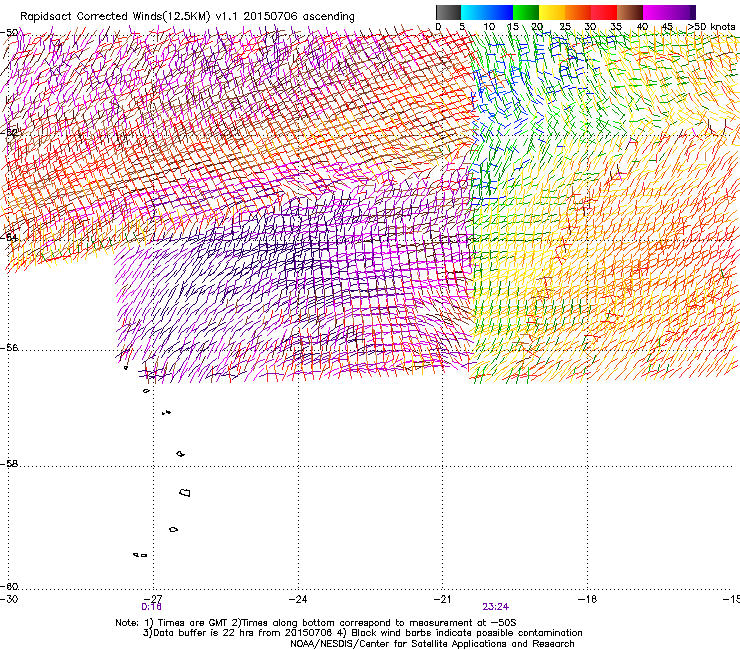Click the blue 10-15 knots legend swatch
The image size is (740, 650).
[500, 12]
